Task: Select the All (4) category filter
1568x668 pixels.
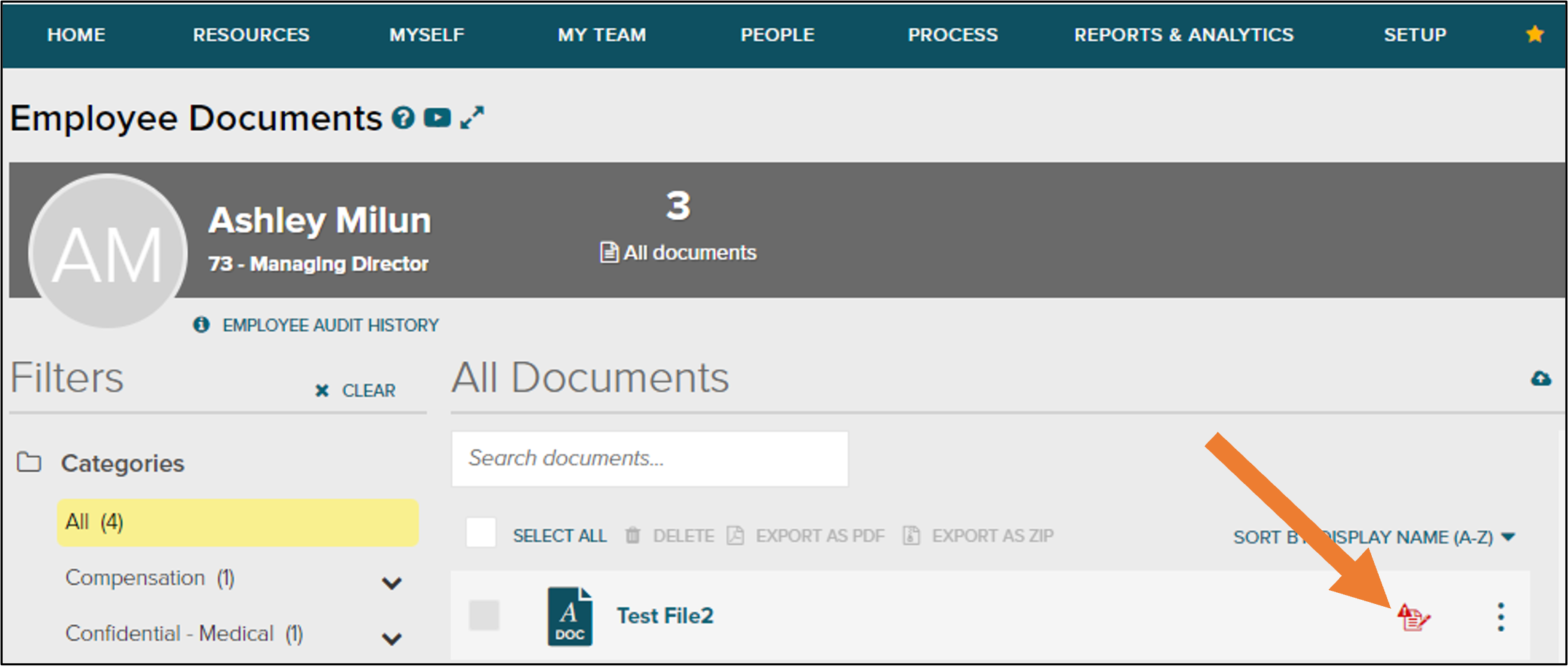Action: click(x=237, y=522)
